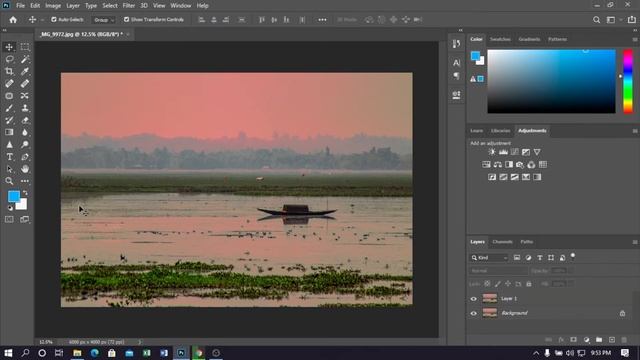Go to the Home screen icon
Screen dimensions: 640x360
[x=13, y=20]
